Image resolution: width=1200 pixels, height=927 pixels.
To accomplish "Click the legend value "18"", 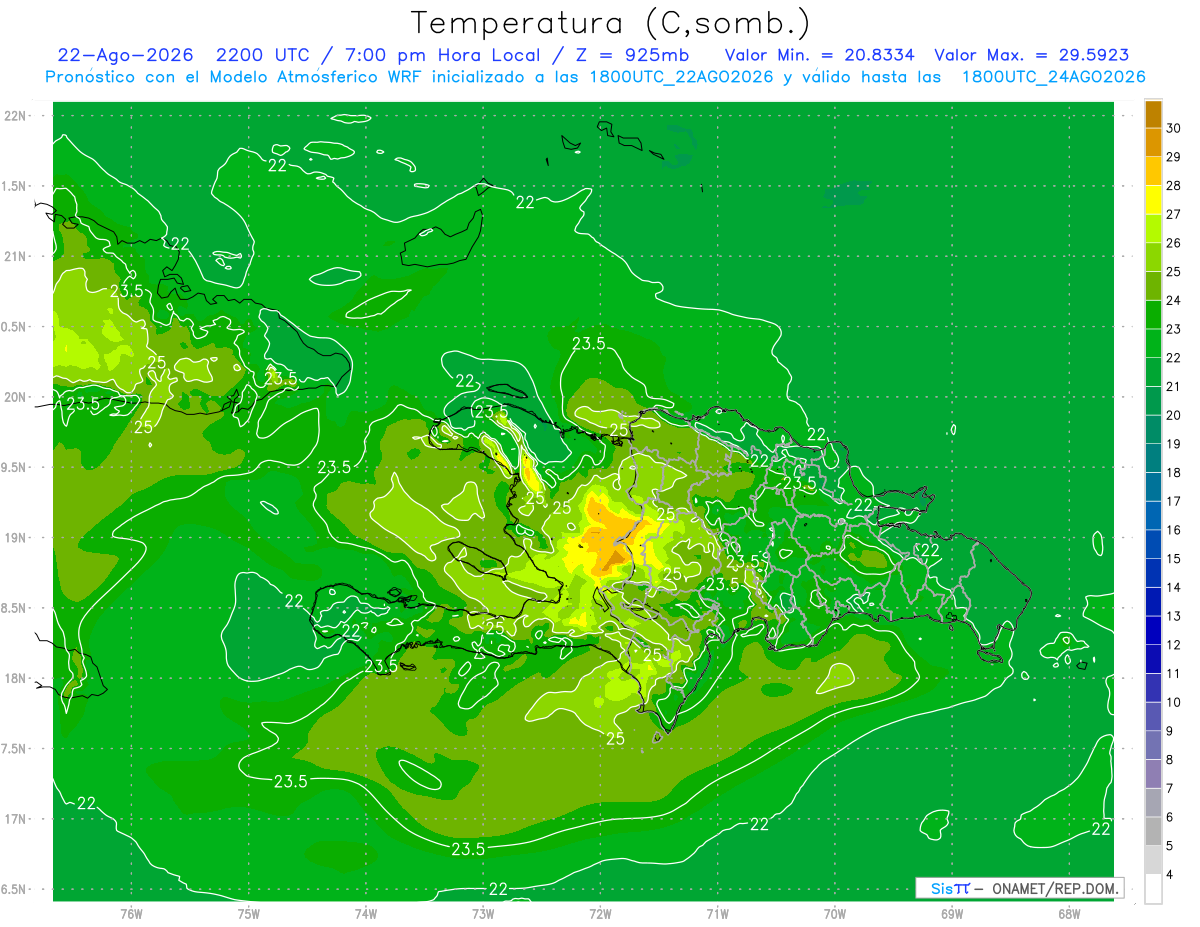I will tap(1174, 472).
